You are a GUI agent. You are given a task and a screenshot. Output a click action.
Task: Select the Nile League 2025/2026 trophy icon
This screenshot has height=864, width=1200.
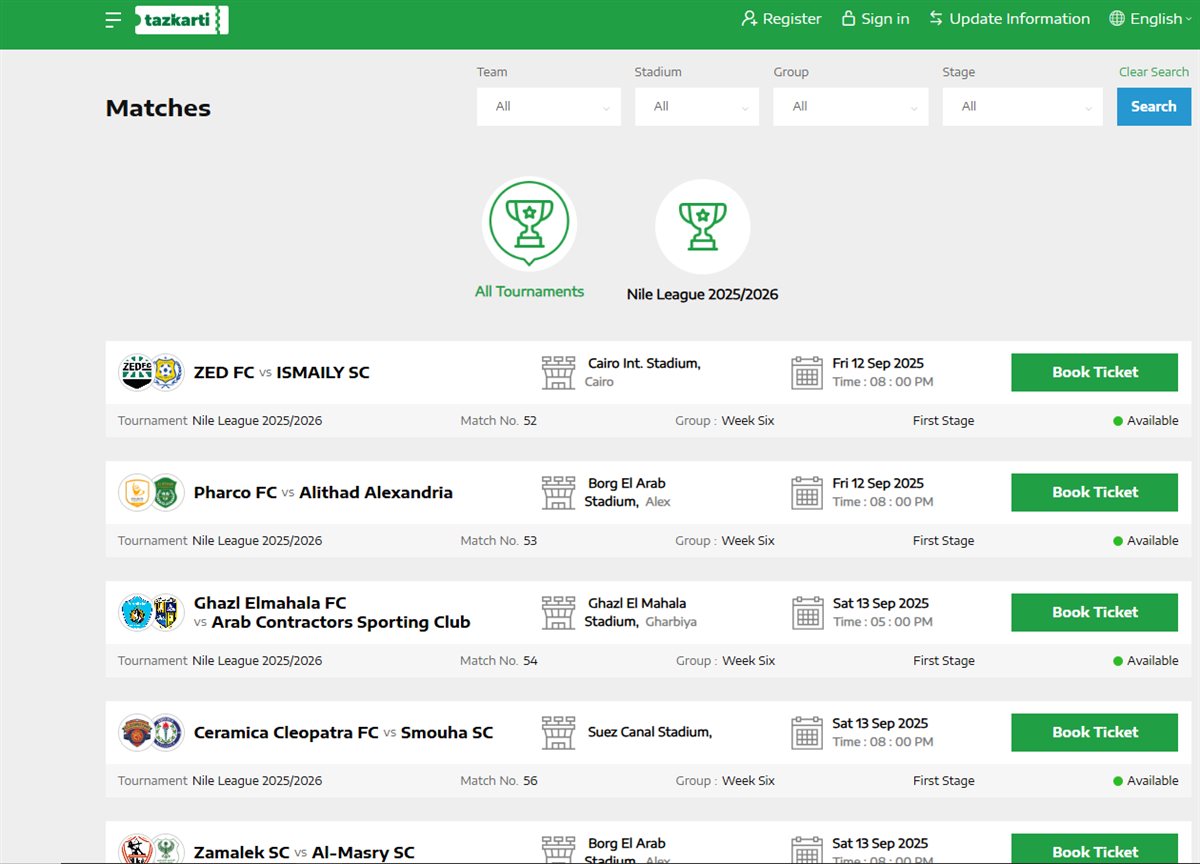tap(702, 226)
